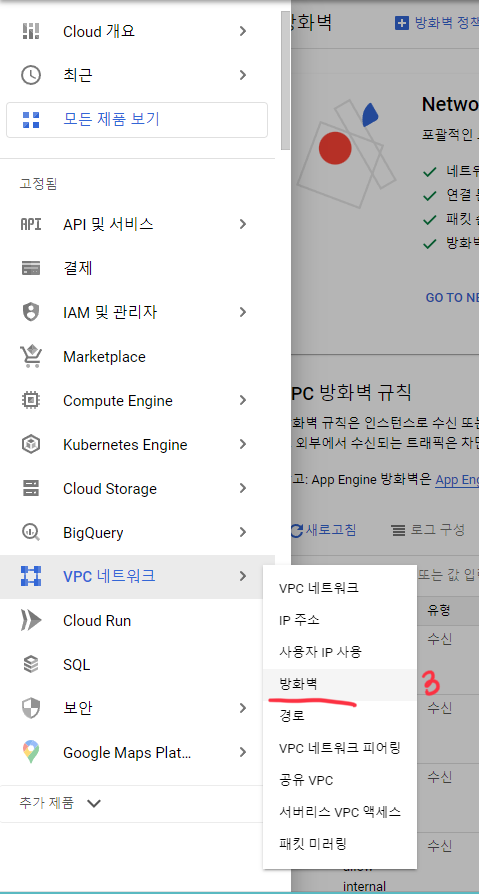The width and height of the screenshot is (479, 894).
Task: Click the 최근 clock icon
Action: pyautogui.click(x=31, y=75)
